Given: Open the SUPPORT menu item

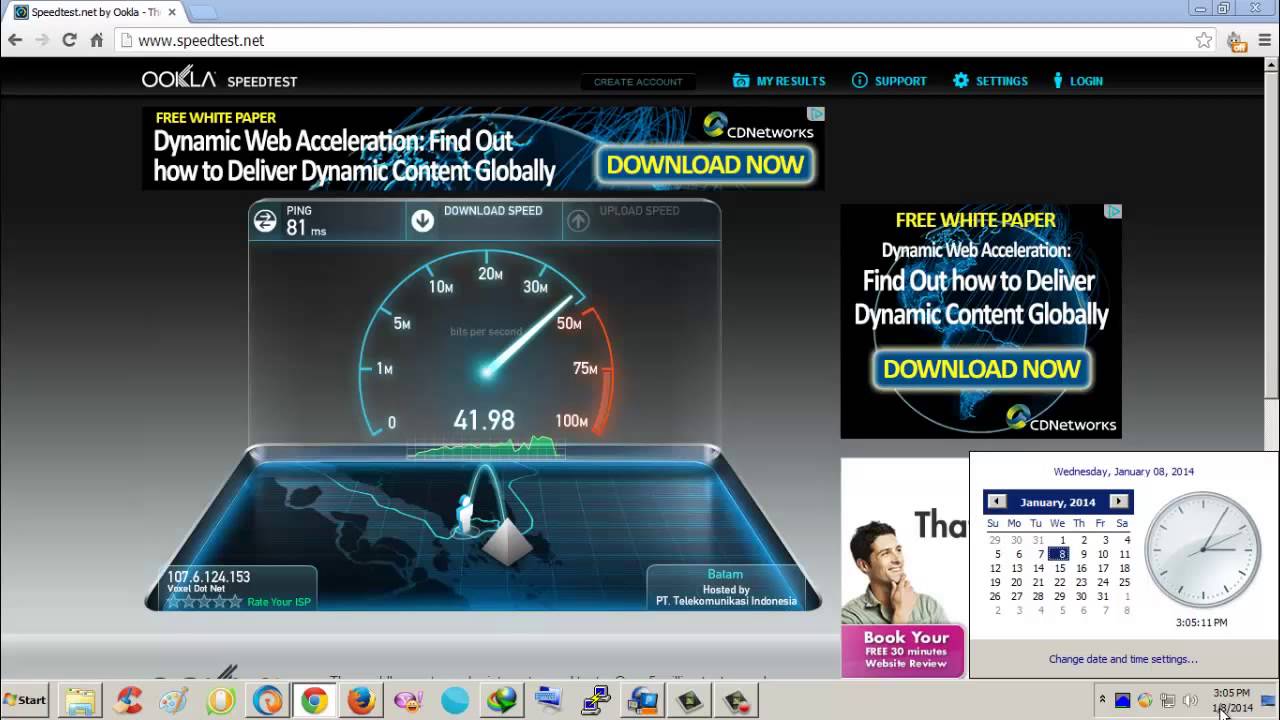Looking at the screenshot, I should click(x=889, y=81).
